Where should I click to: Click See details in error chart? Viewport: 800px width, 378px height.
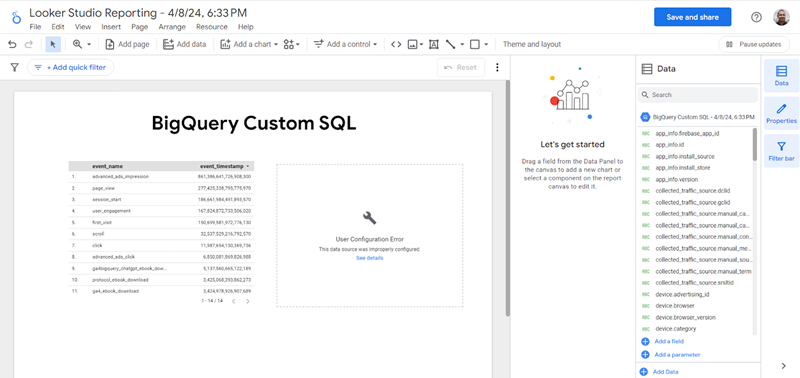point(369,258)
